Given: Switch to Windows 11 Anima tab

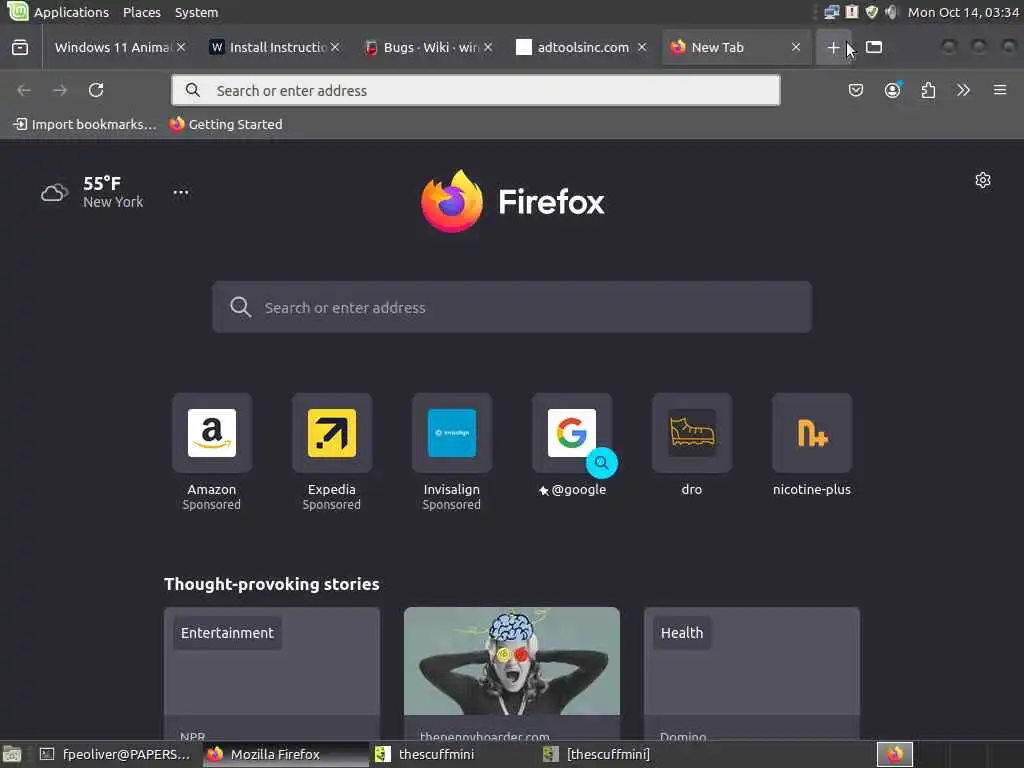Looking at the screenshot, I should click(x=112, y=47).
